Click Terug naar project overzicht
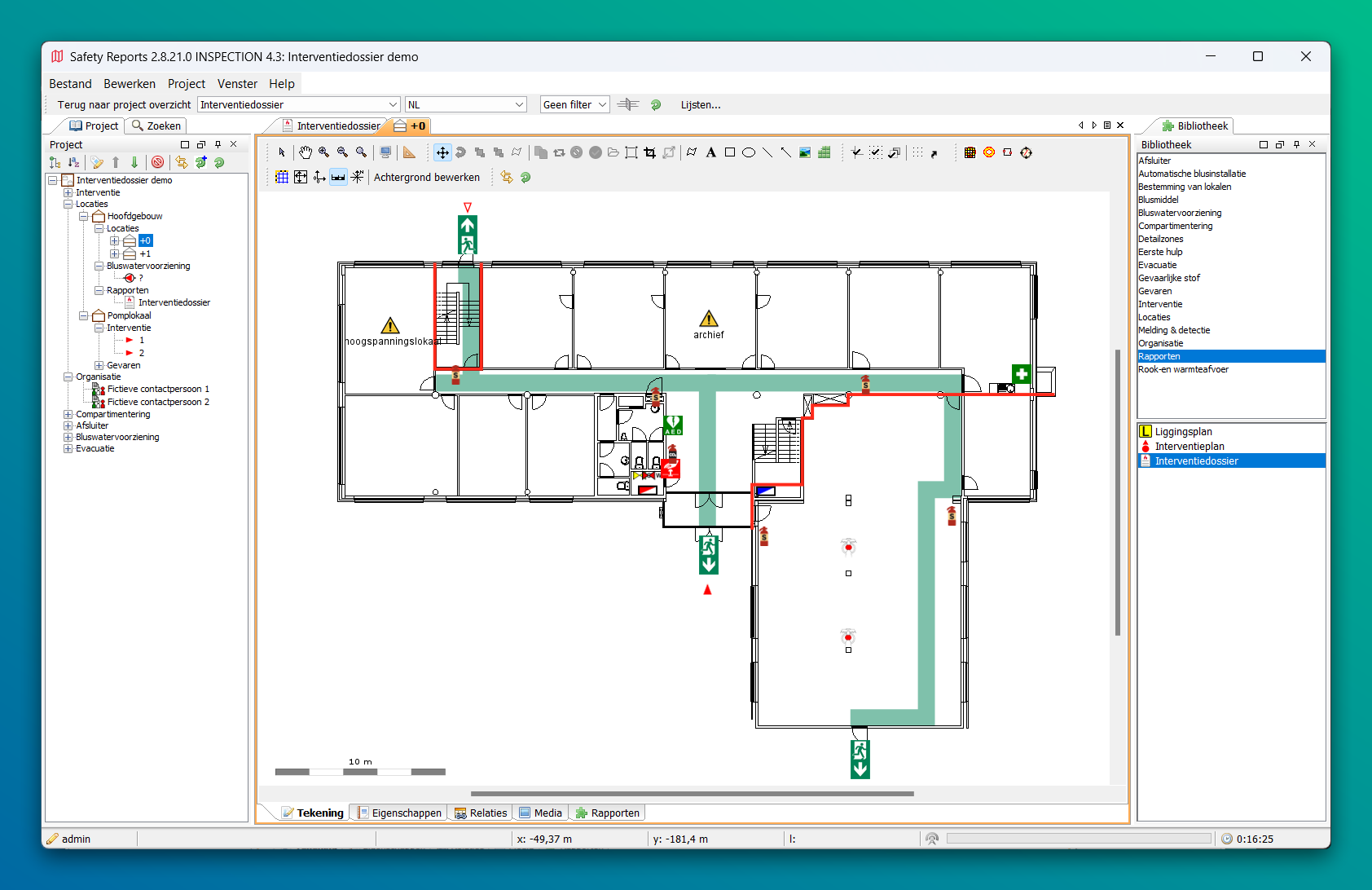 tap(124, 104)
